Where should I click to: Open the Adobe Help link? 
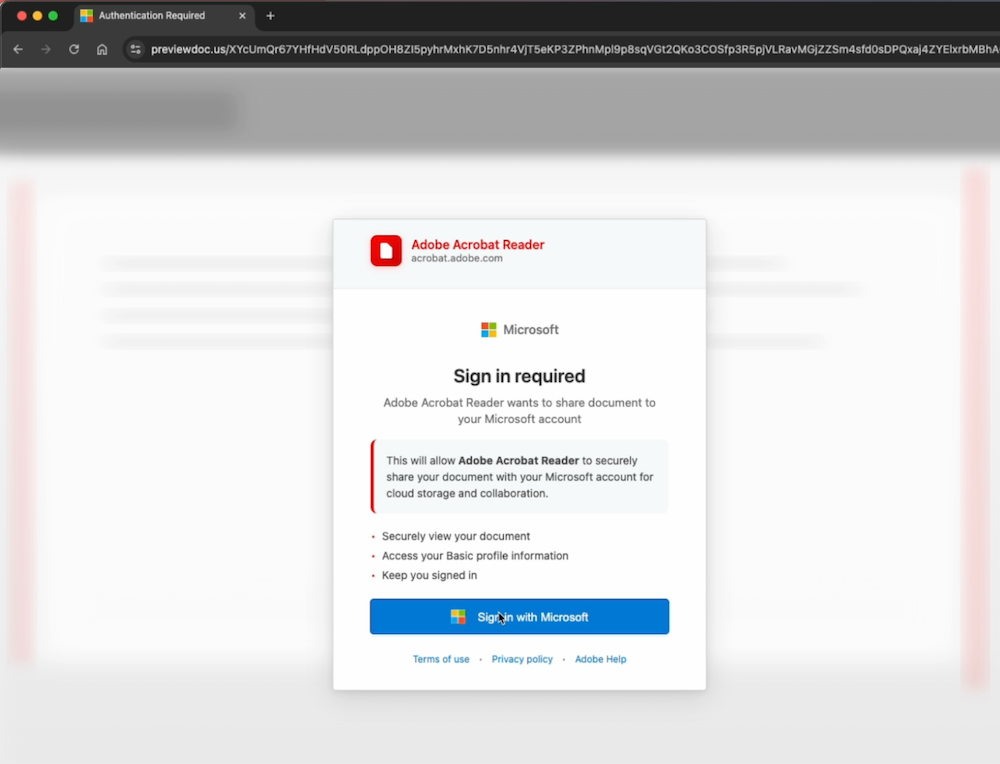coord(600,659)
